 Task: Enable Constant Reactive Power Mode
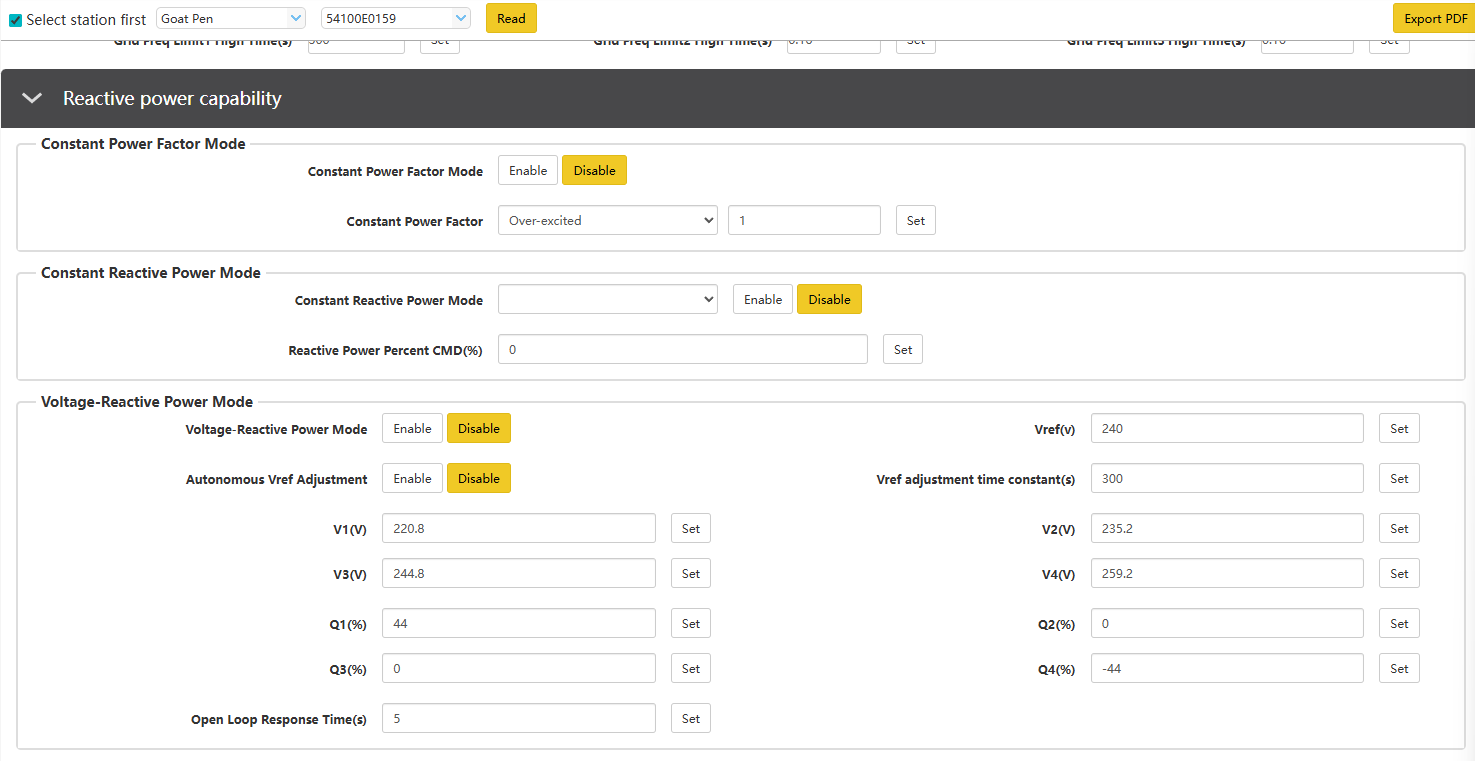click(762, 300)
